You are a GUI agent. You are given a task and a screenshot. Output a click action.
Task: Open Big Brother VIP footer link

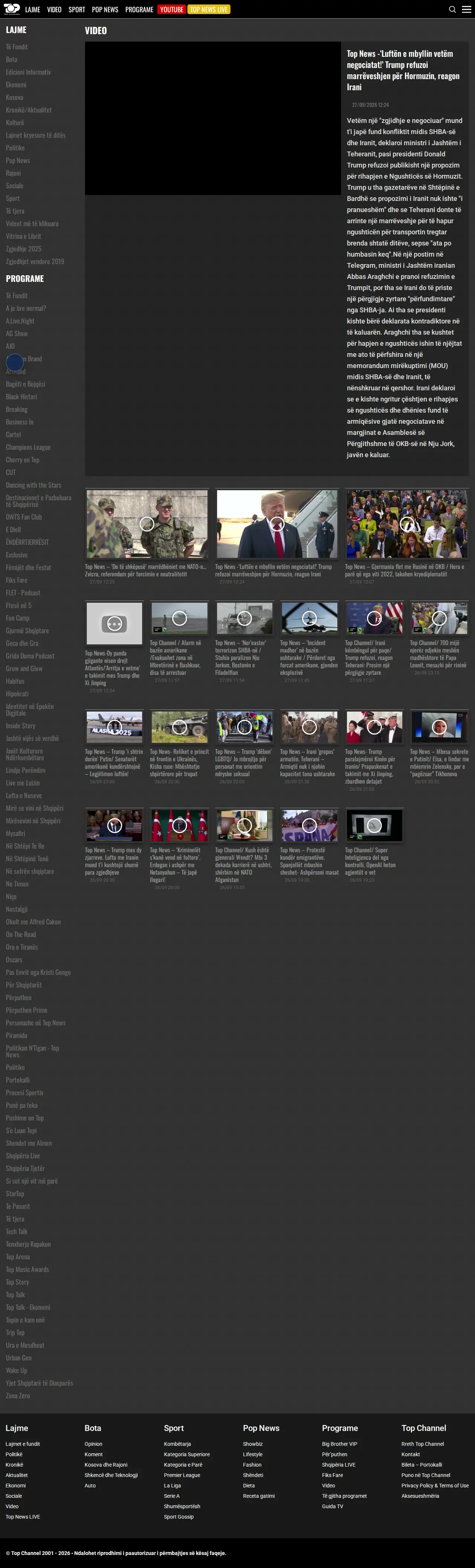tap(340, 1444)
